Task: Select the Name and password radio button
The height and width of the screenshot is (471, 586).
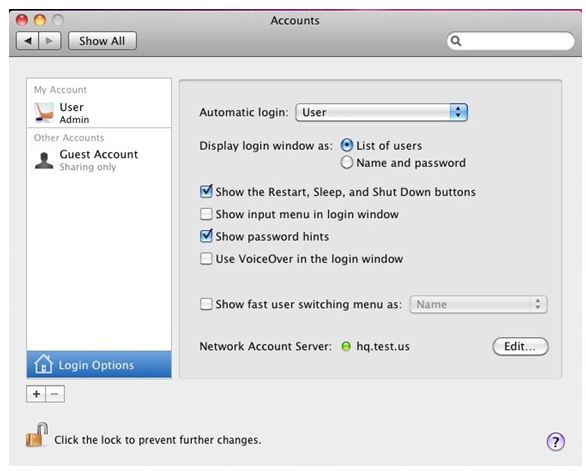Action: click(x=346, y=163)
